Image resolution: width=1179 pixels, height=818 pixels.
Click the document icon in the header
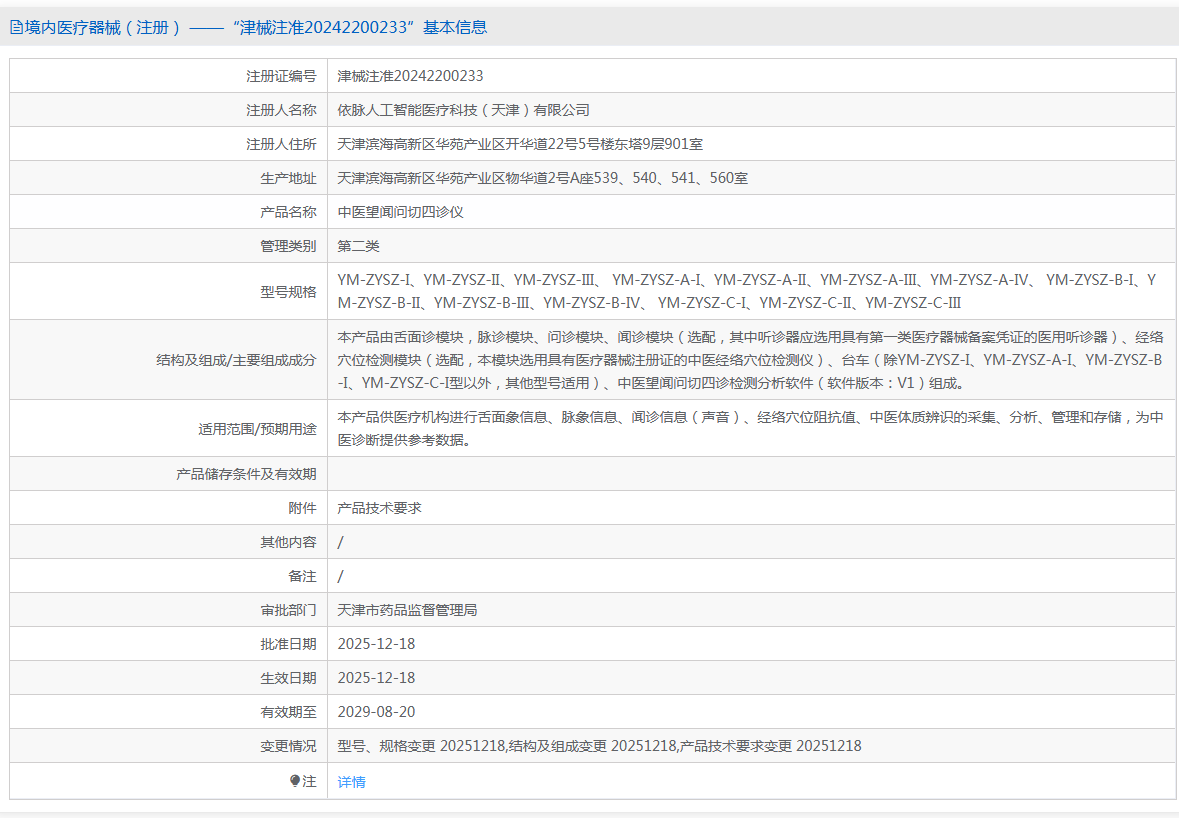pyautogui.click(x=16, y=28)
